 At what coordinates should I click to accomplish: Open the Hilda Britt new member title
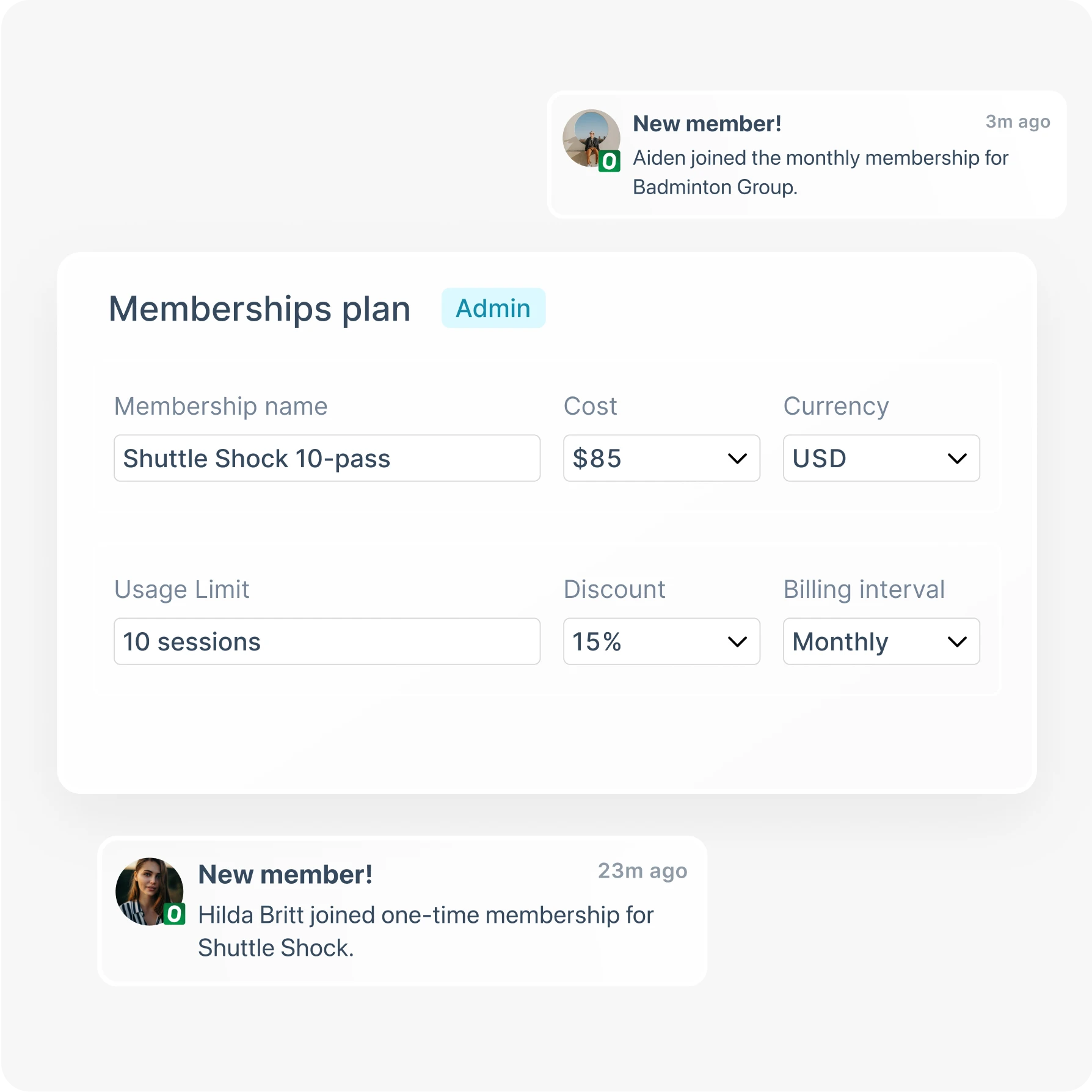[285, 875]
